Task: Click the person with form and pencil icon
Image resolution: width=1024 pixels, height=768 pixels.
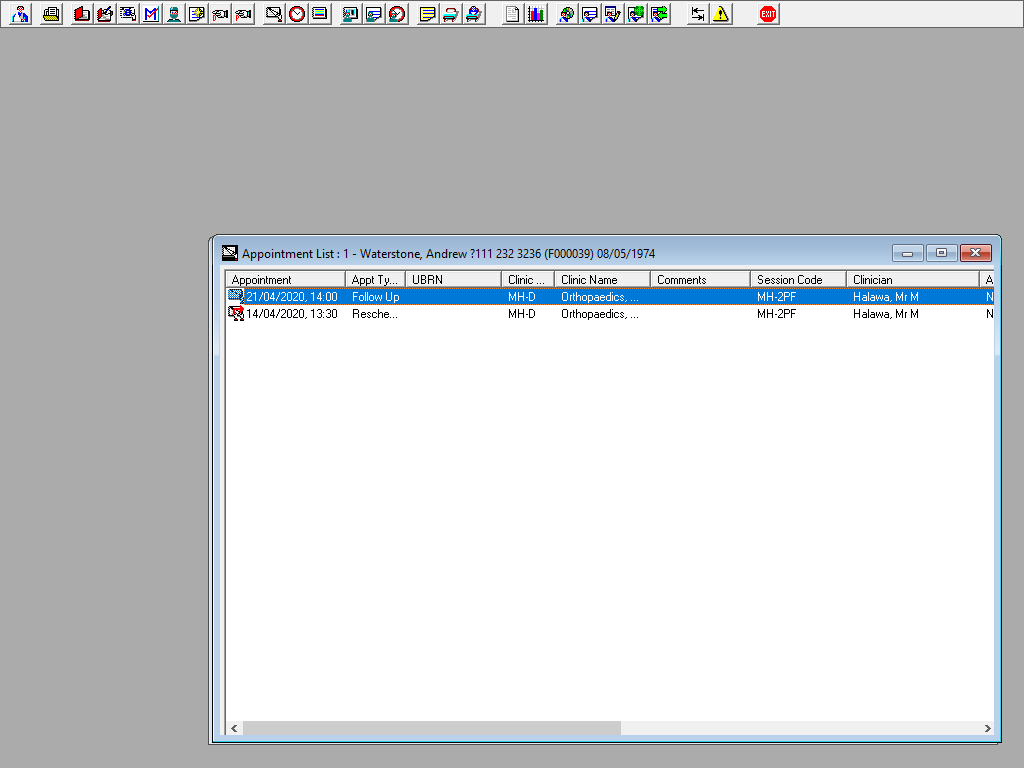Action: [x=613, y=14]
